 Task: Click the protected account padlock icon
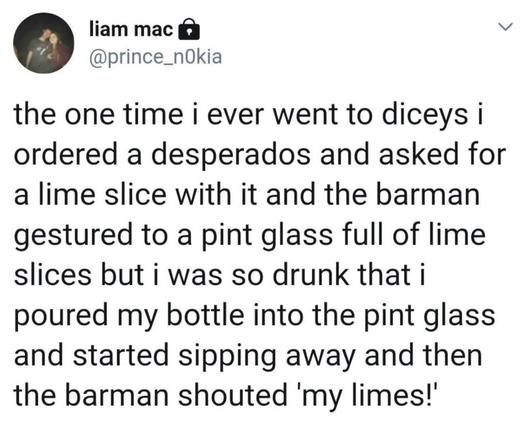189,29
